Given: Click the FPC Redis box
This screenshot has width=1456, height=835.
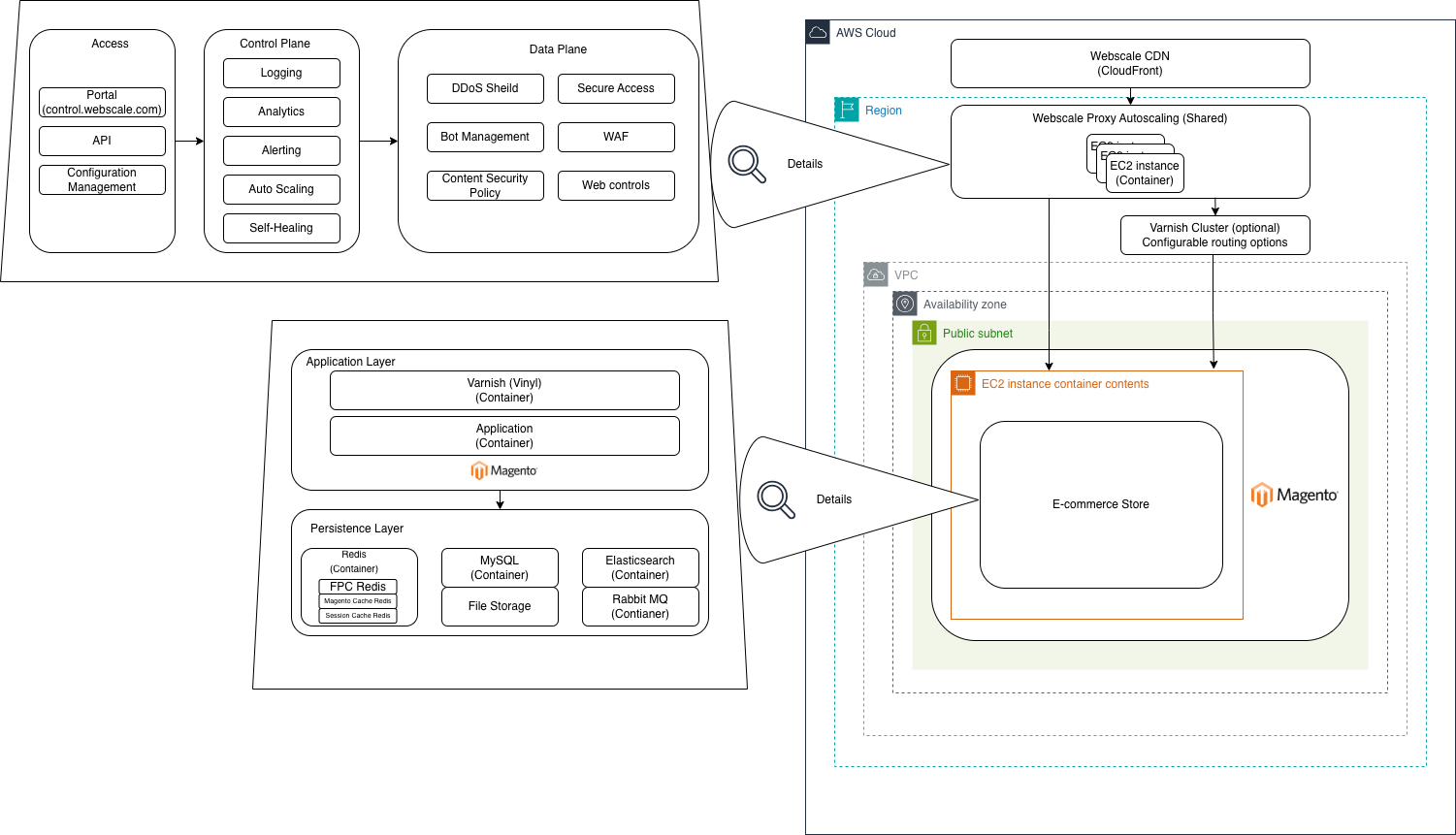Looking at the screenshot, I should click(x=358, y=587).
